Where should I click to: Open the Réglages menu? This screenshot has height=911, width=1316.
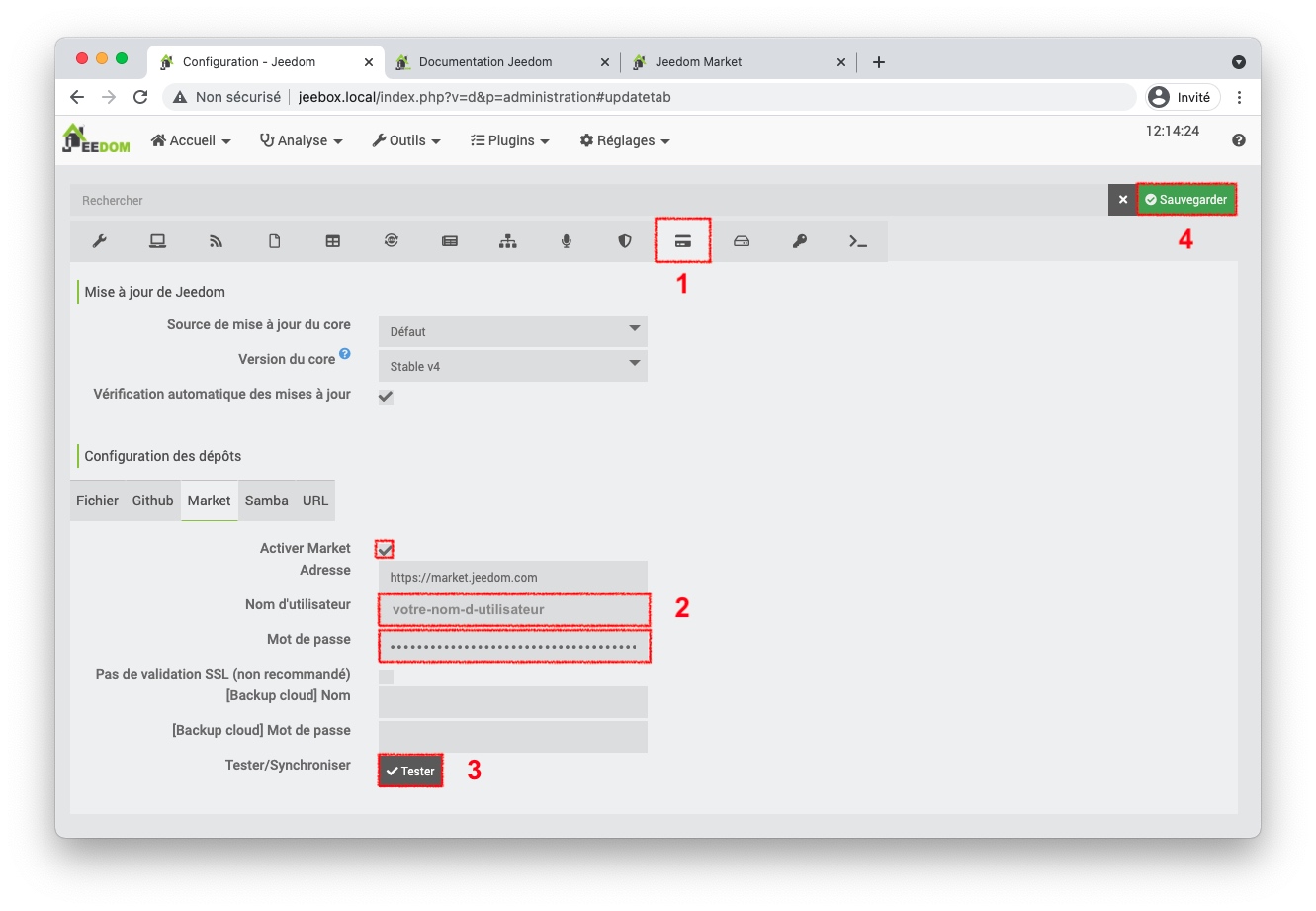coord(625,140)
